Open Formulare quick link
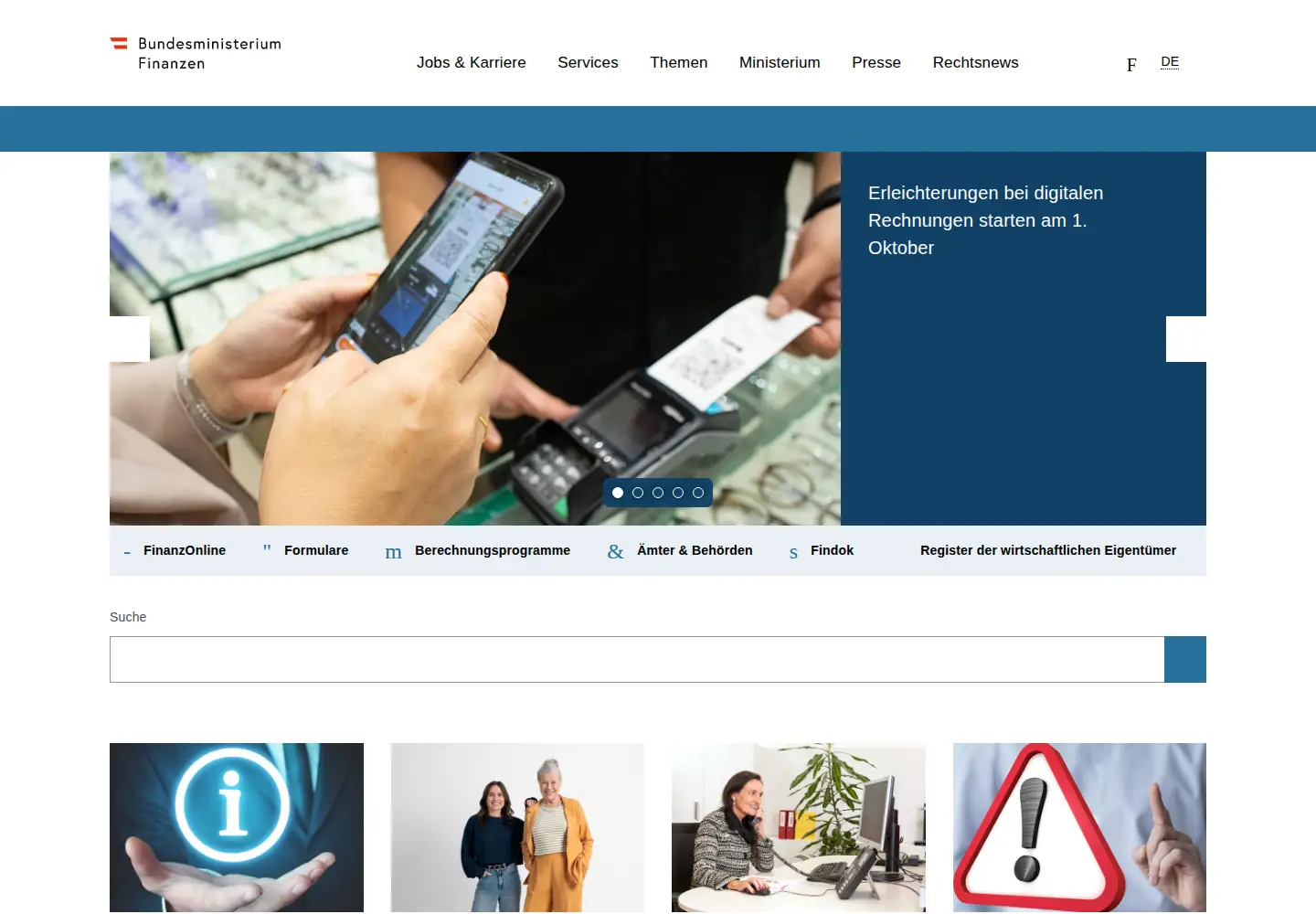1316x914 pixels. (316, 550)
